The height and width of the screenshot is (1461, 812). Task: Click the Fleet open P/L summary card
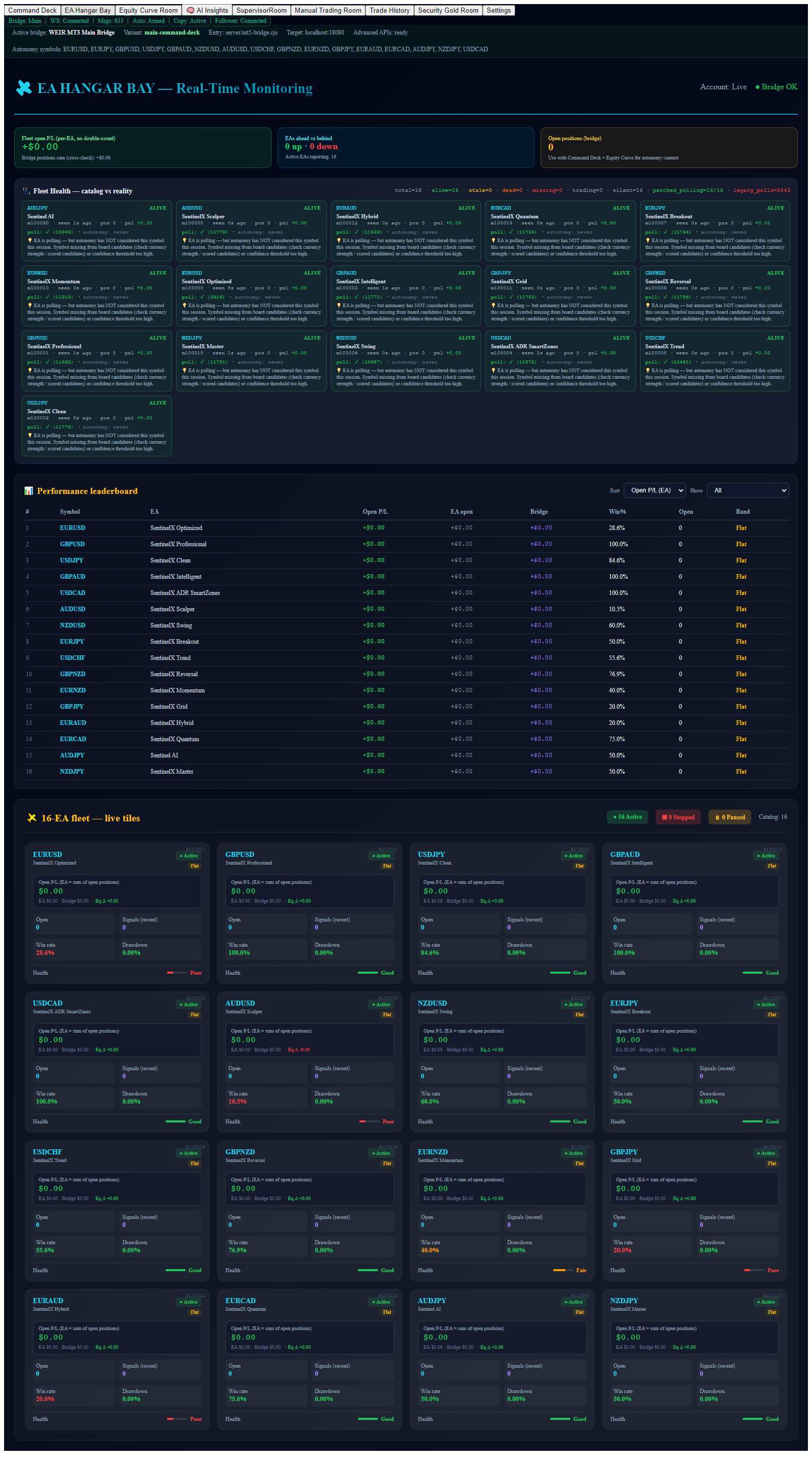coord(143,147)
